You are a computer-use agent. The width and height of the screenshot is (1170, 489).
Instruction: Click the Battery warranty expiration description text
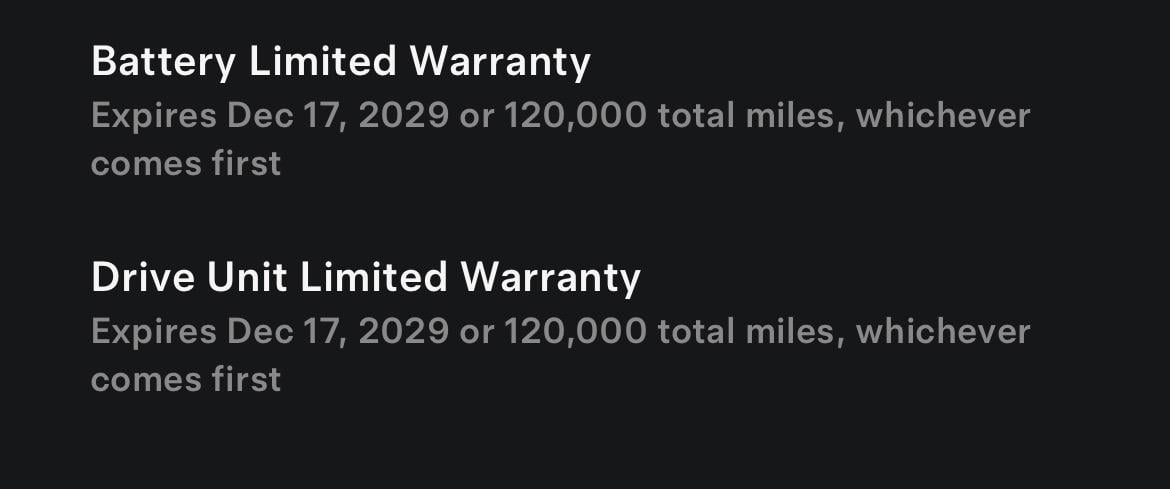(560, 138)
